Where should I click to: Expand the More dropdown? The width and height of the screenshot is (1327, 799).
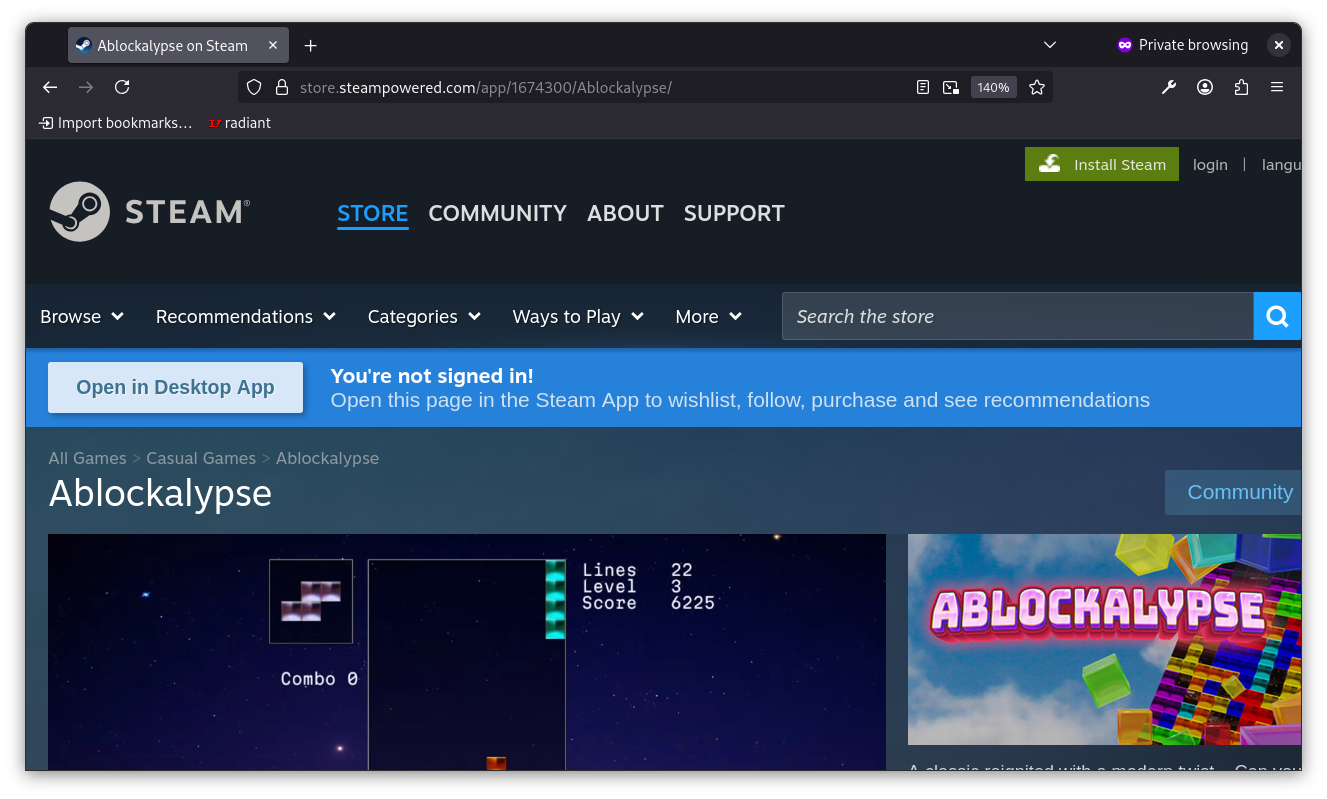pyautogui.click(x=709, y=316)
